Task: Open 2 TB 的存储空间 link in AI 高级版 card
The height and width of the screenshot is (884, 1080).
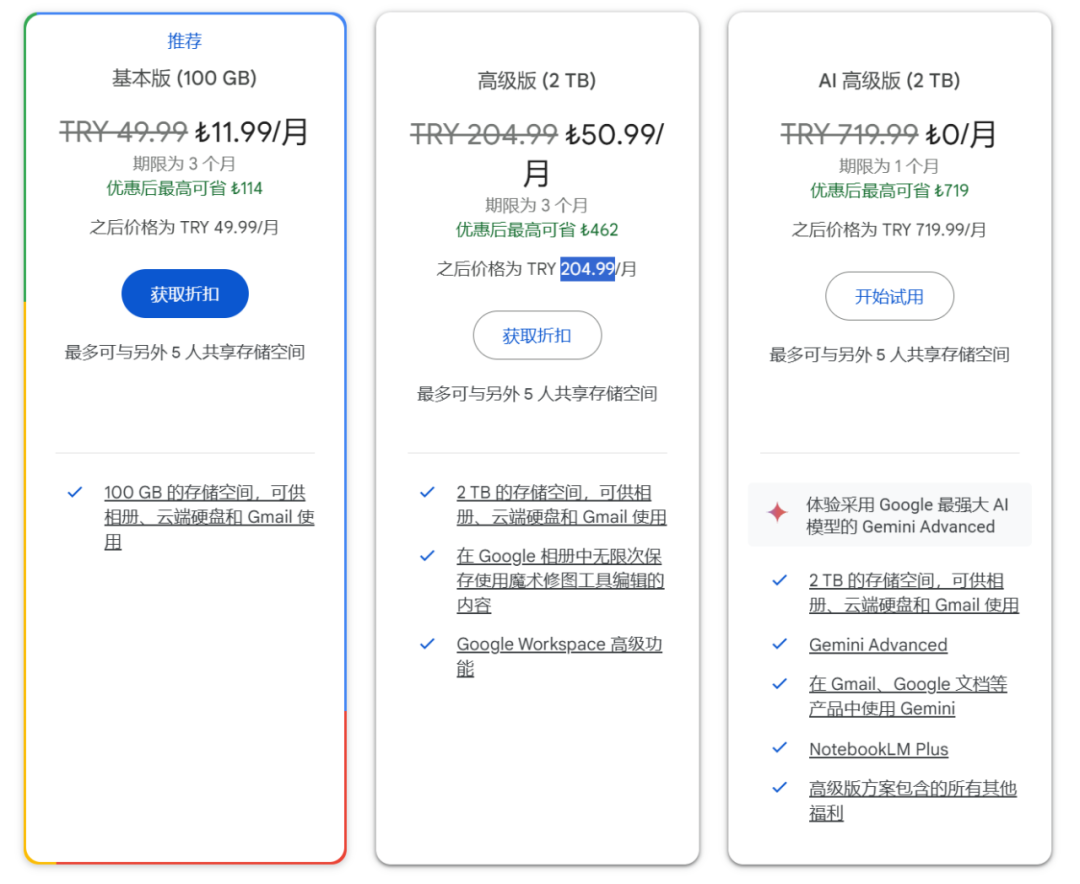Action: click(913, 593)
